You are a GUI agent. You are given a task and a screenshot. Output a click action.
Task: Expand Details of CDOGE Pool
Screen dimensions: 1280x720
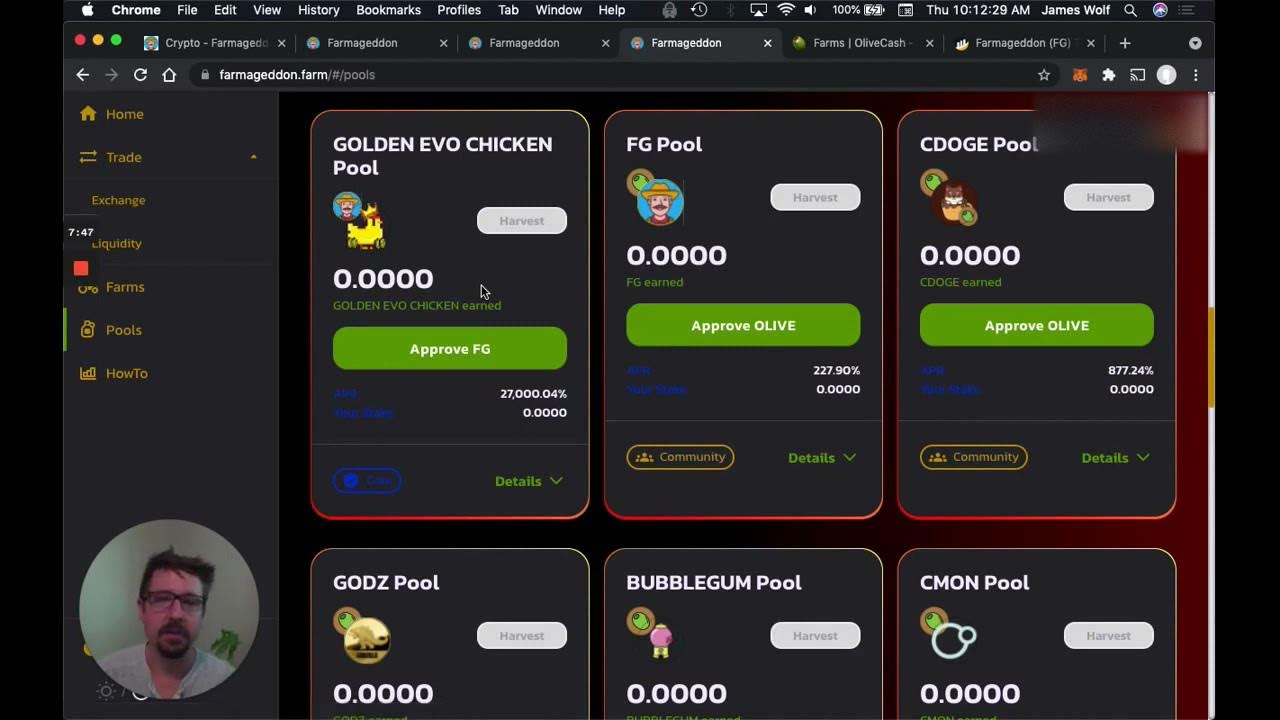pos(1116,457)
